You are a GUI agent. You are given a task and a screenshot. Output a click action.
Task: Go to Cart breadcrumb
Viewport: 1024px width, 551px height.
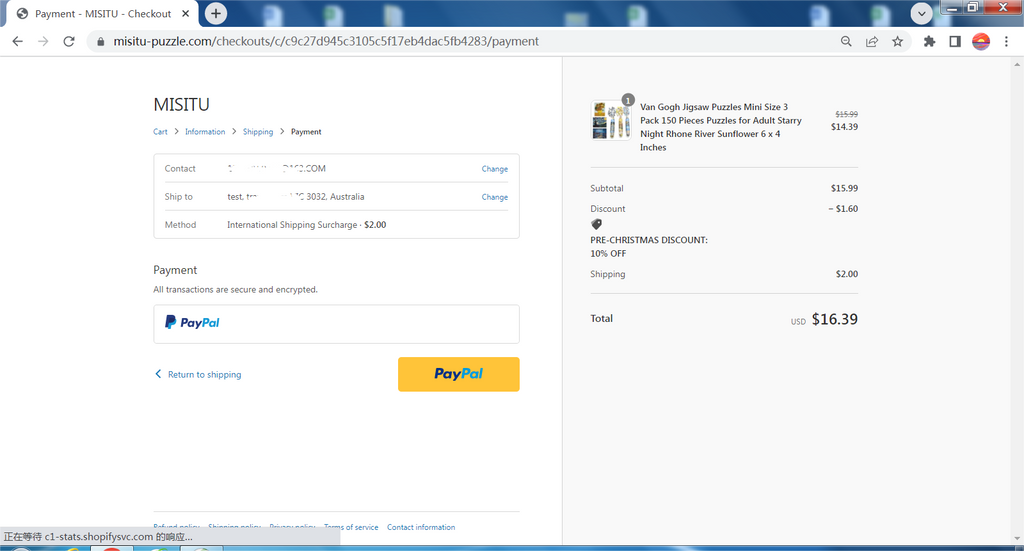click(160, 132)
